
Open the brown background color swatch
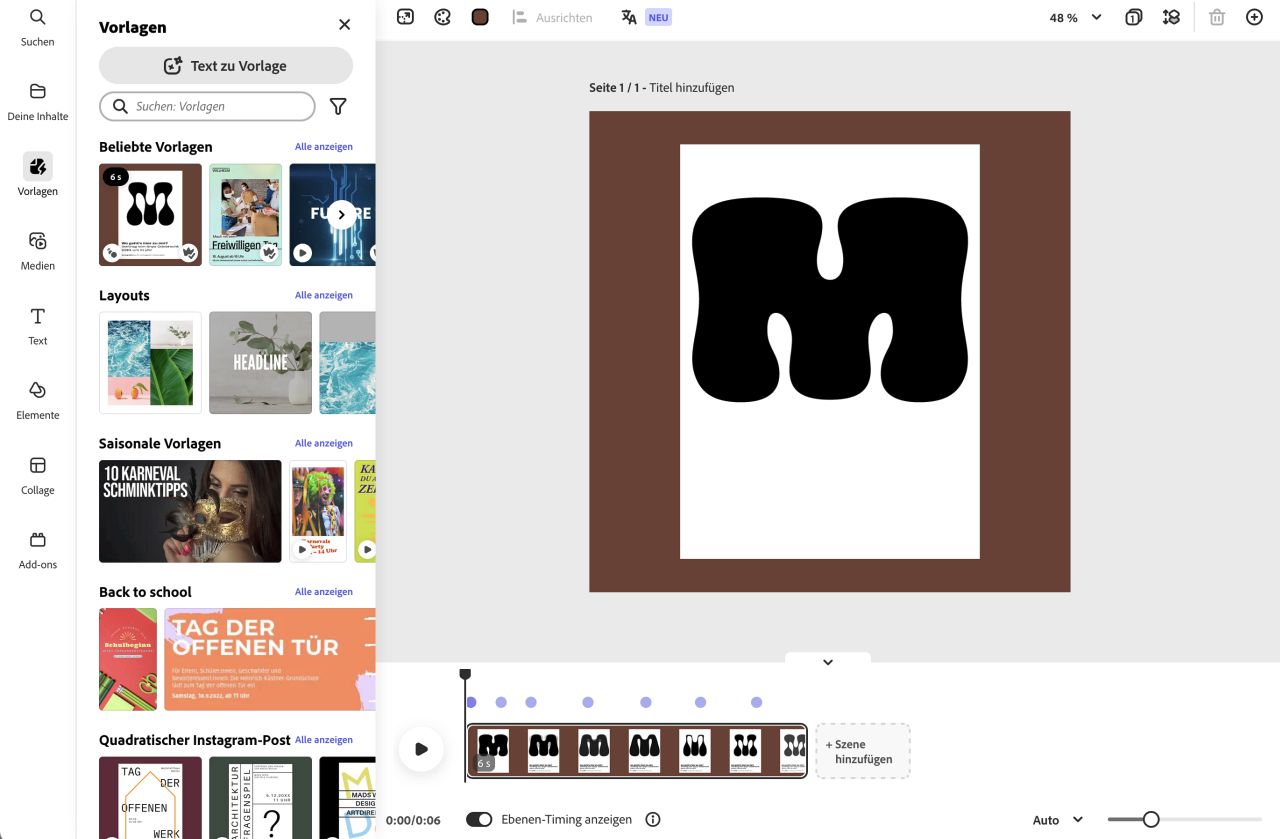click(480, 17)
